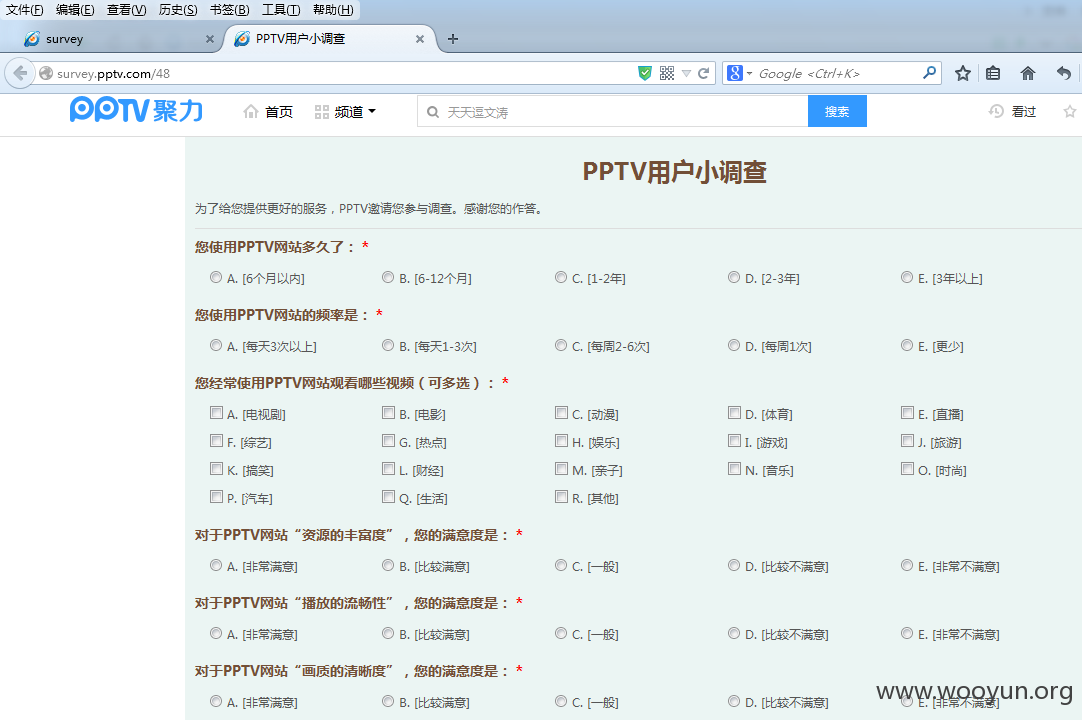Screen dimensions: 1082x720
Task: Open the 看过 watched link
Action: (x=1023, y=112)
